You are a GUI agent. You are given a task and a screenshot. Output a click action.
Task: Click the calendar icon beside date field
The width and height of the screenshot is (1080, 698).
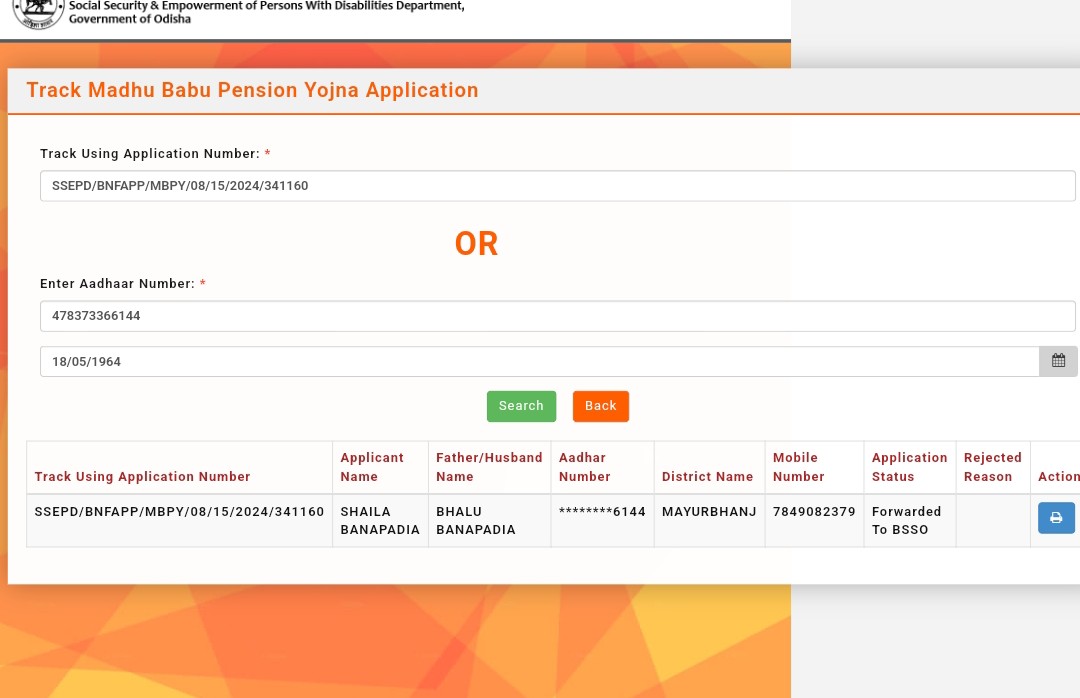click(x=1058, y=361)
